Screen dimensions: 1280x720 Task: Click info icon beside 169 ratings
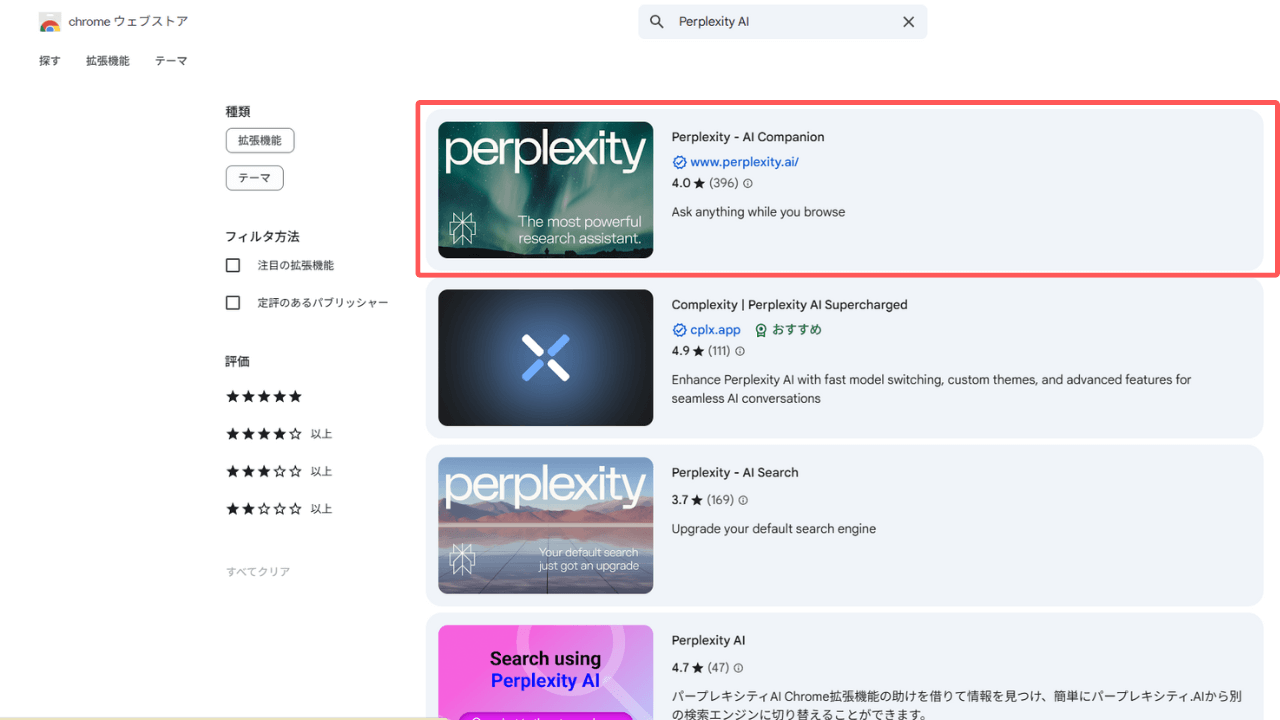click(743, 500)
